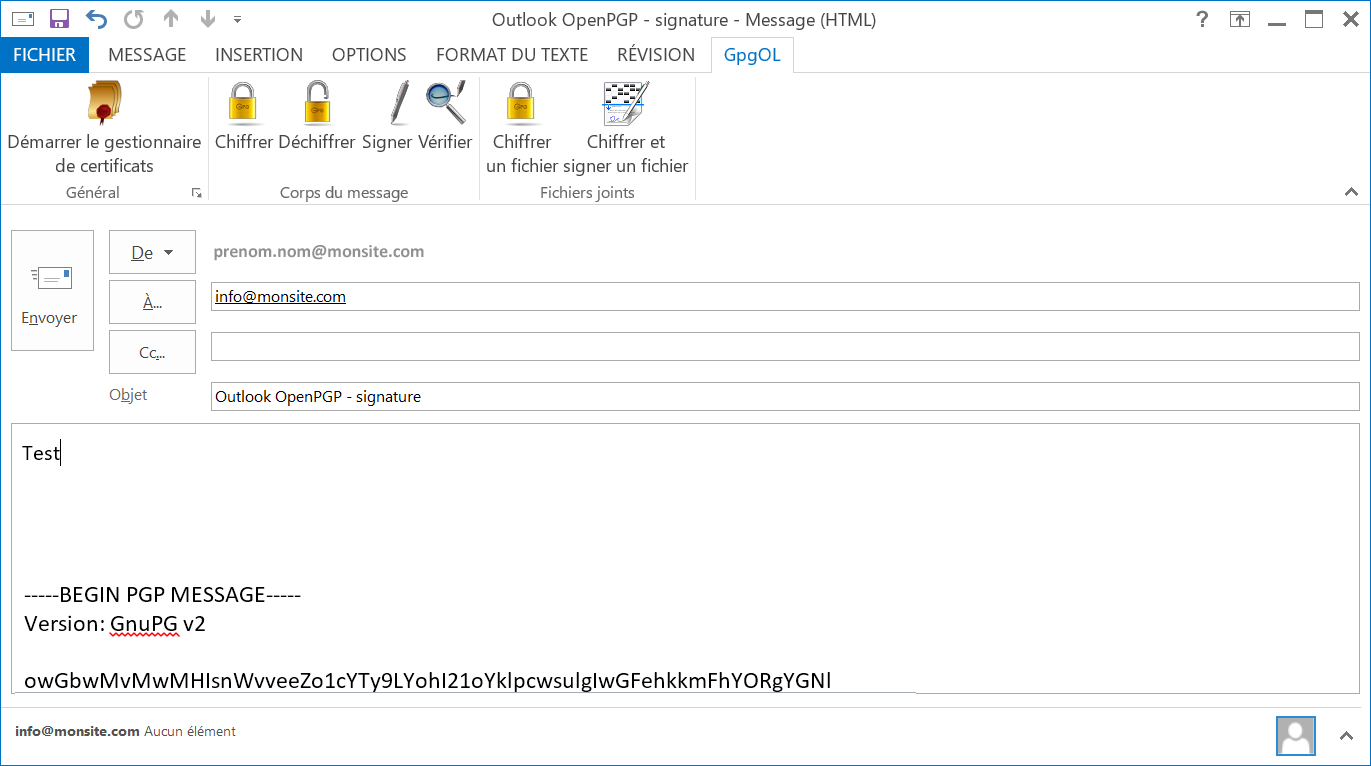Switch to the MESSAGE tab

(x=147, y=55)
